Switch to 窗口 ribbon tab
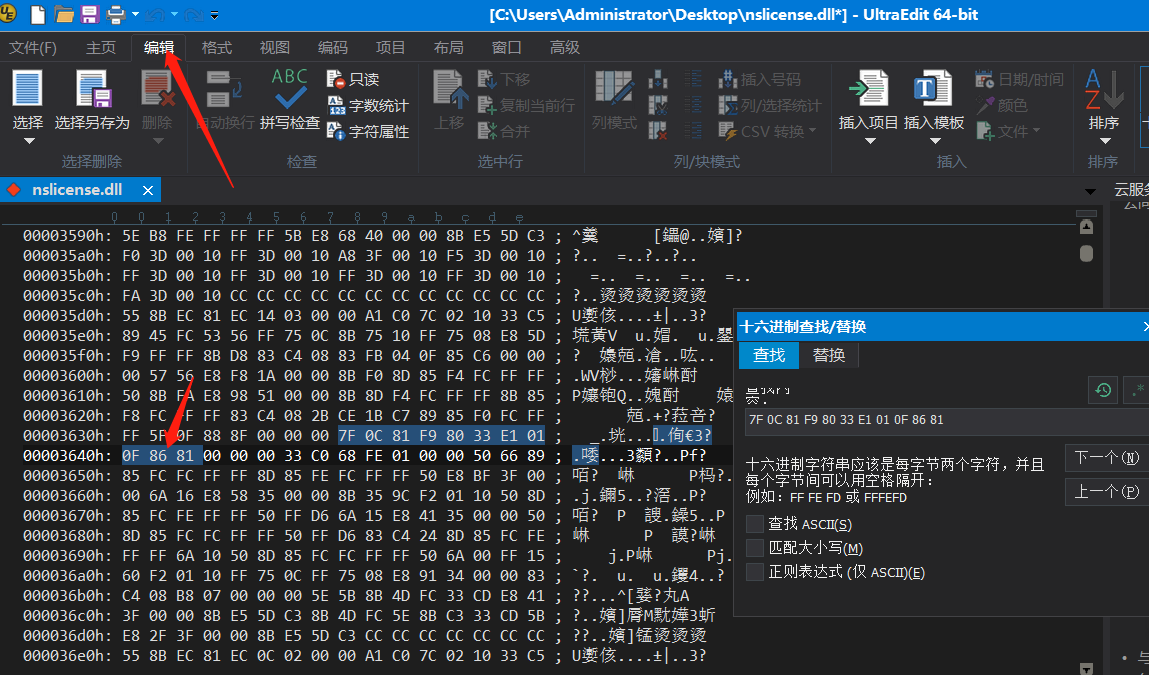This screenshot has height=675, width=1149. pos(506,48)
